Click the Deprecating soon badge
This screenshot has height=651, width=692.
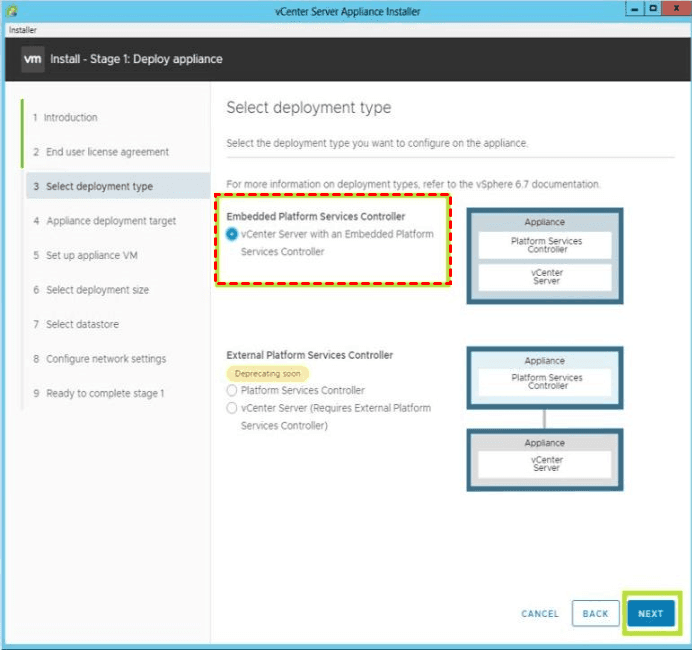[x=267, y=374]
